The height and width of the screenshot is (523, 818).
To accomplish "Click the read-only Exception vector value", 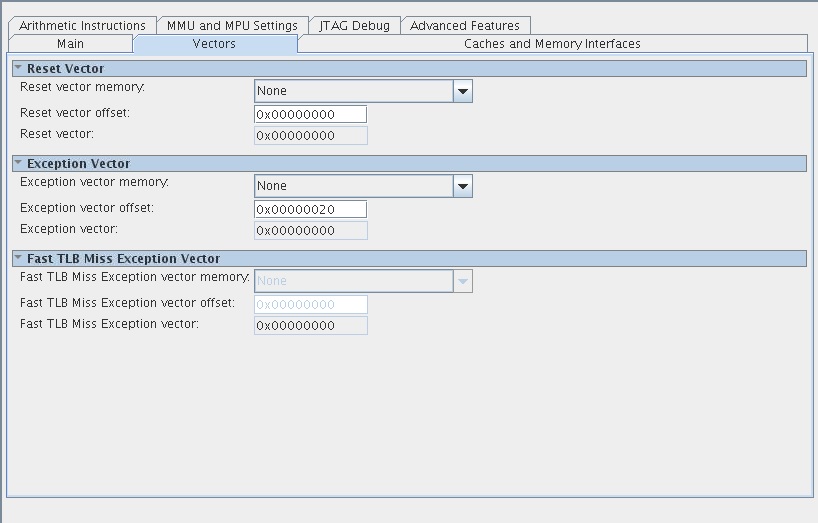I will (x=310, y=230).
